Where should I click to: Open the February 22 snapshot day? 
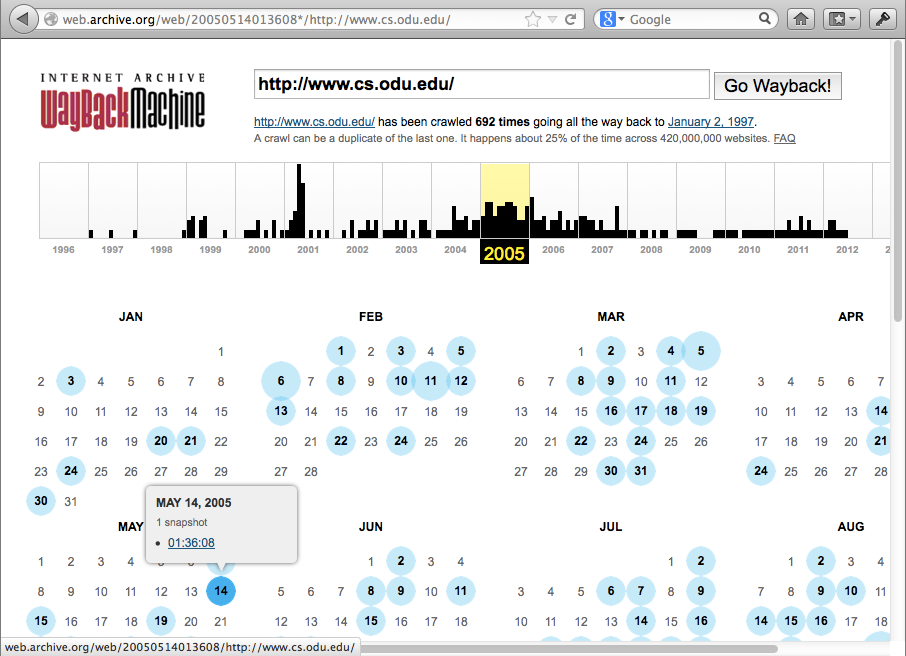point(341,441)
